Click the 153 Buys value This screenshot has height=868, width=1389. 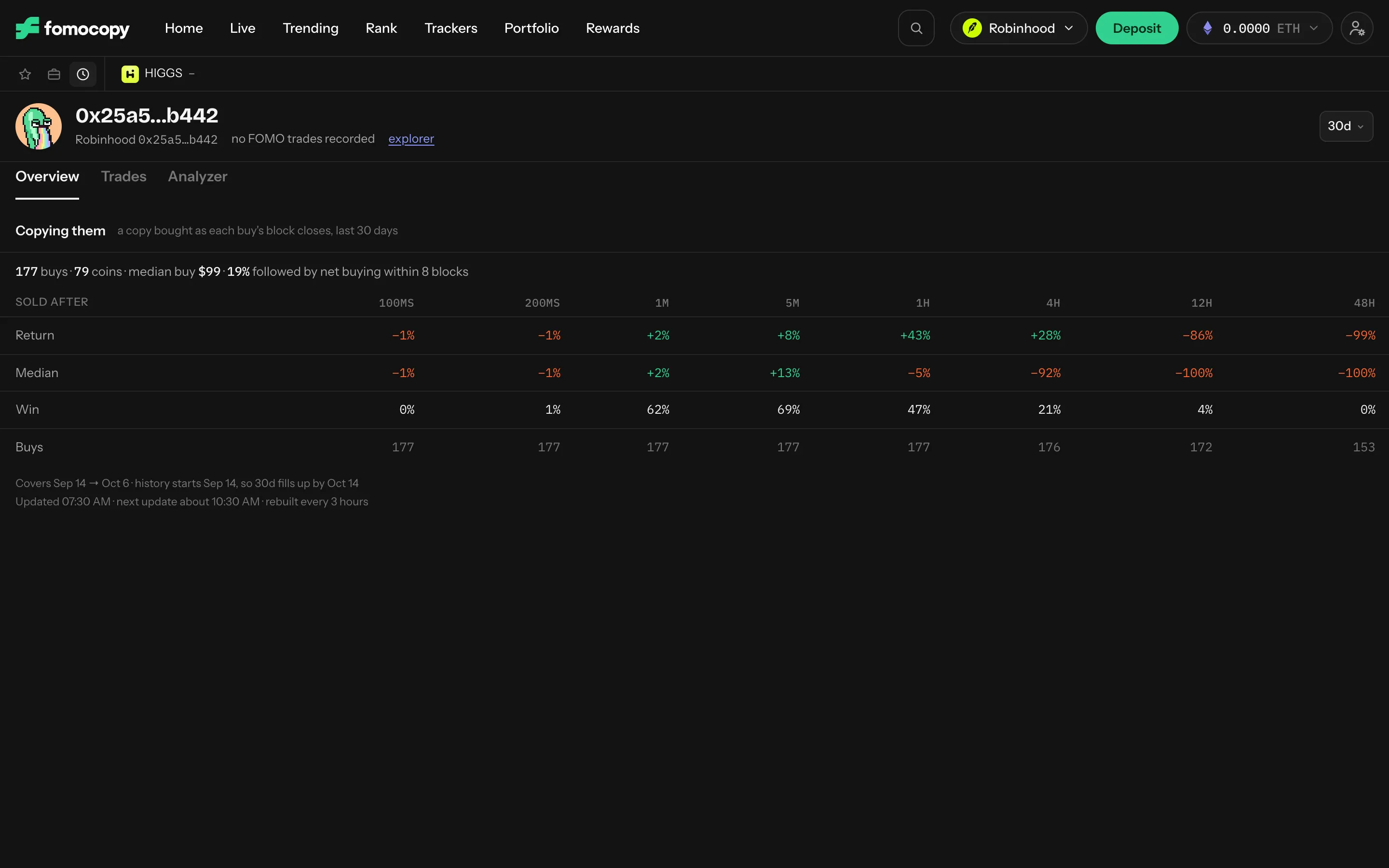point(1364,447)
